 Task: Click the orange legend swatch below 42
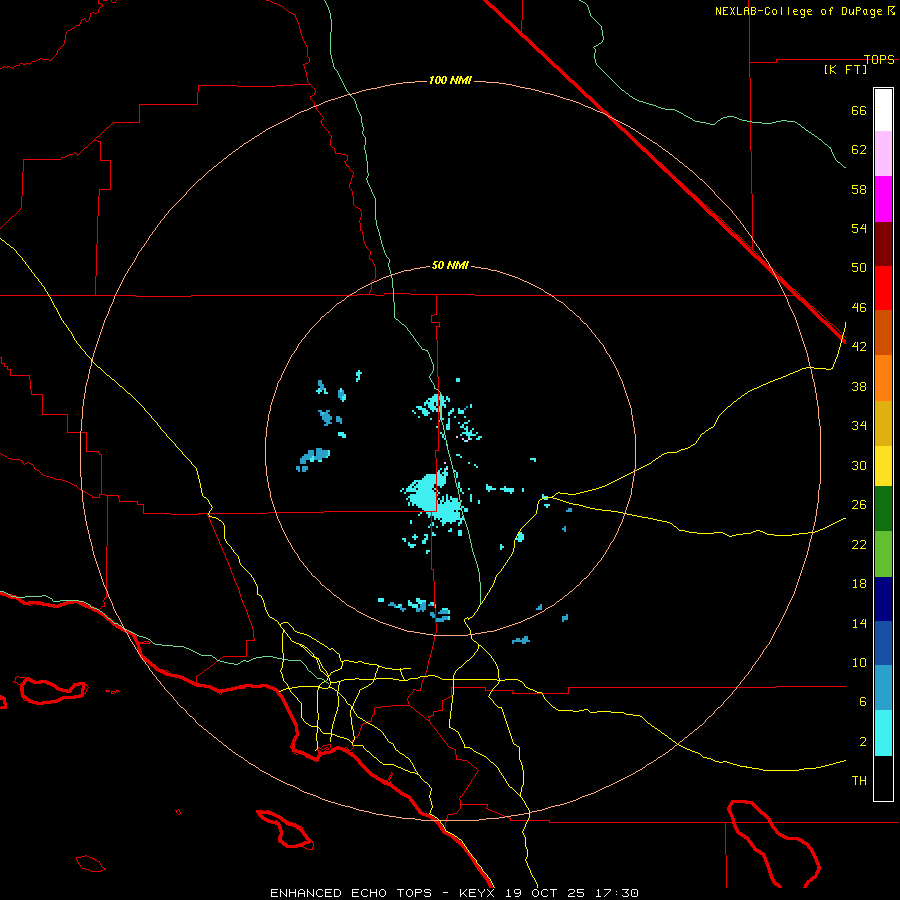pyautogui.click(x=883, y=378)
